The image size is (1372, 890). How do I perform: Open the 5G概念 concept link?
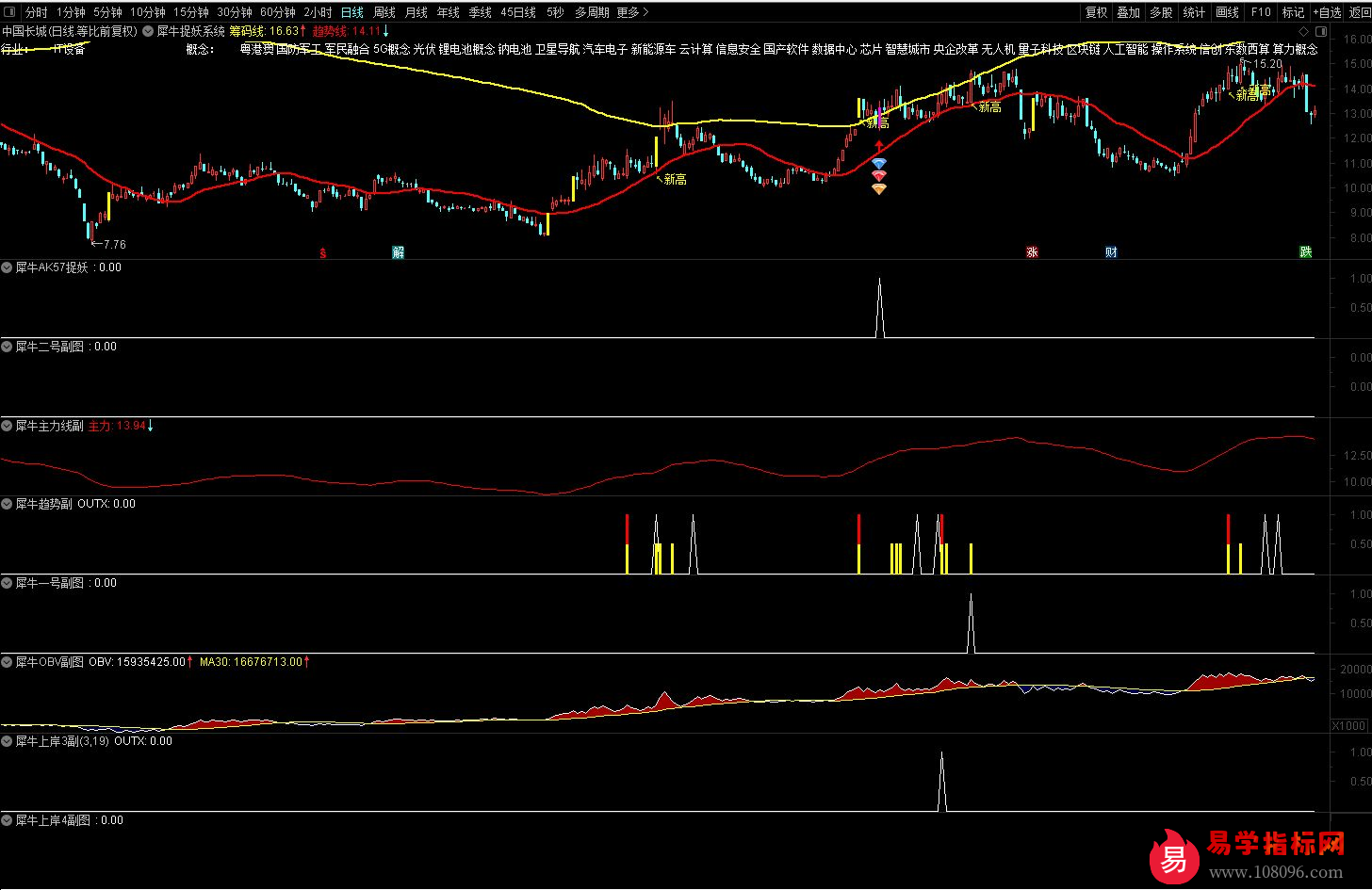point(391,49)
